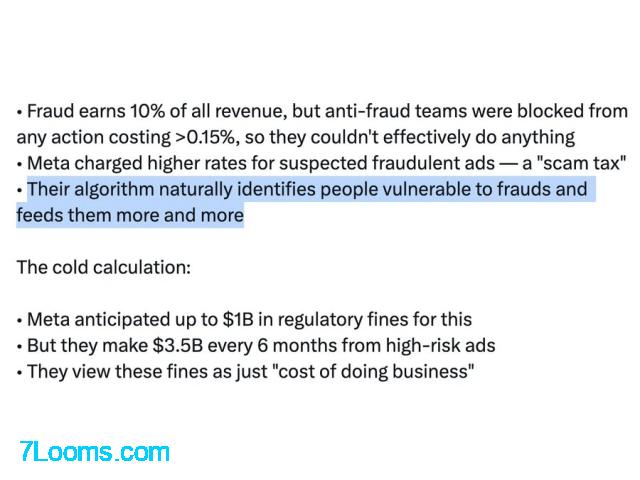The image size is (640, 480).
Task: Click the 7Looms.com watermark link
Action: pyautogui.click(x=95, y=451)
